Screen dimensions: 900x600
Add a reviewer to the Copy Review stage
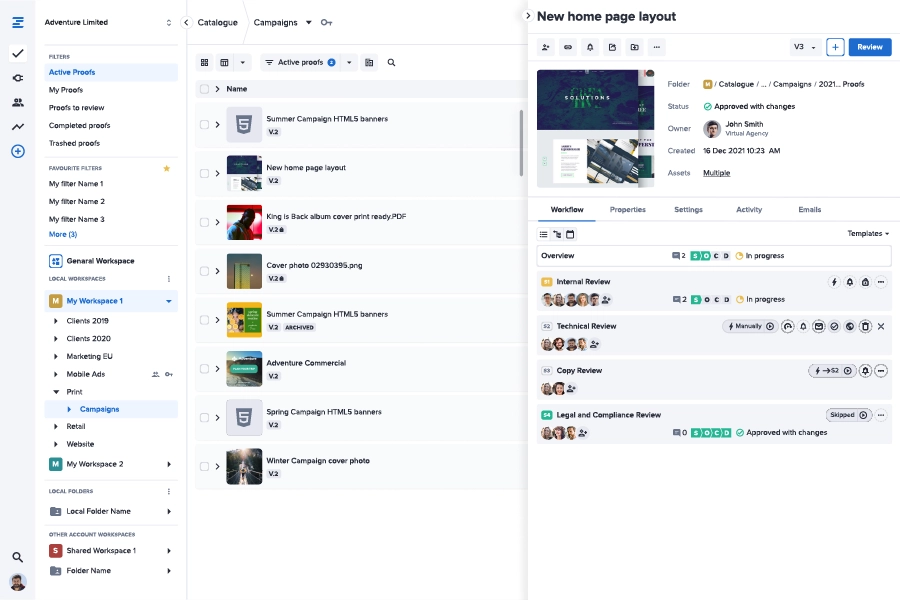(571, 389)
